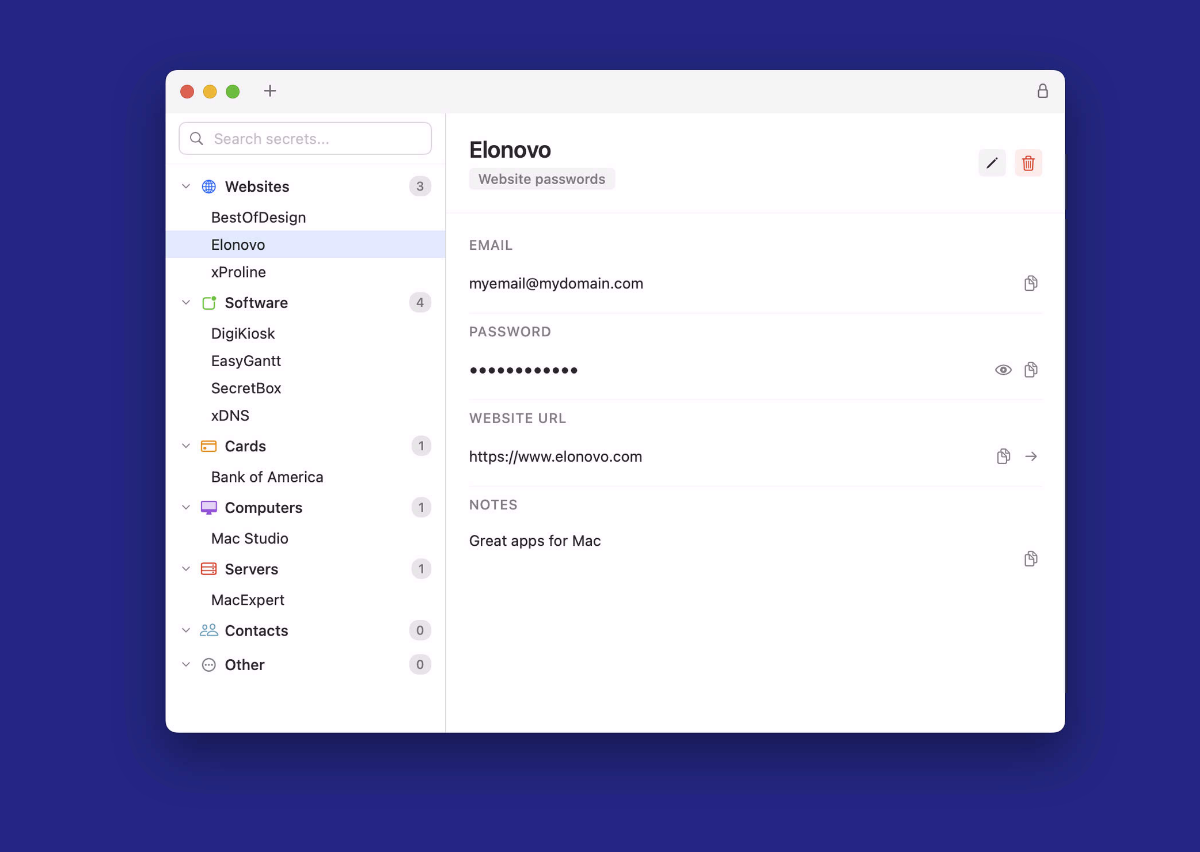The height and width of the screenshot is (852, 1200).
Task: Open the xDNS entry
Action: point(305,416)
